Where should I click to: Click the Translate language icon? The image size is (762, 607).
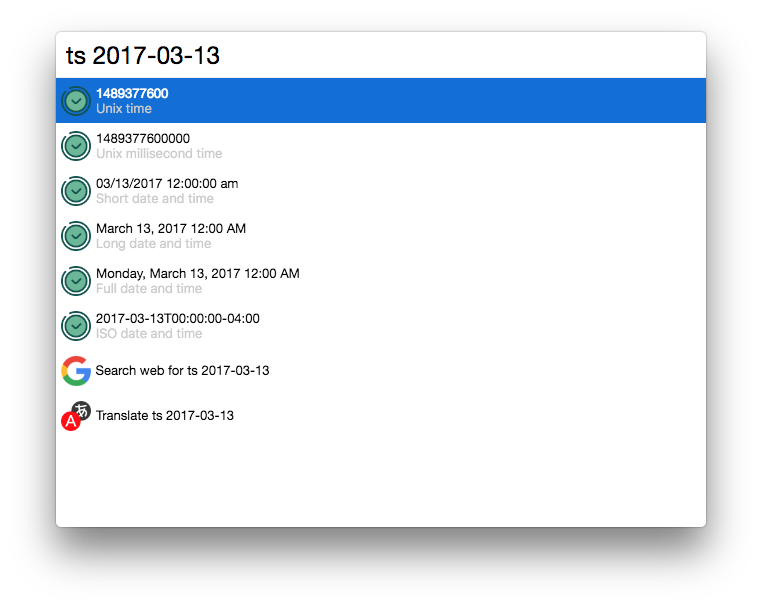(76, 416)
